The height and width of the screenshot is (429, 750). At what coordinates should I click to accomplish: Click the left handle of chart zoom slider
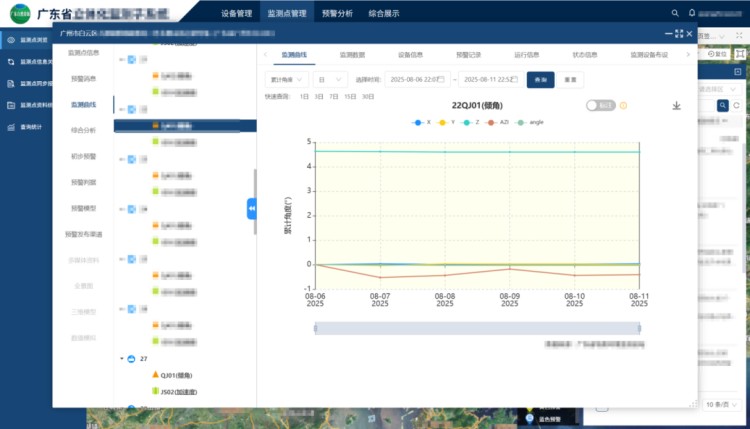315,328
